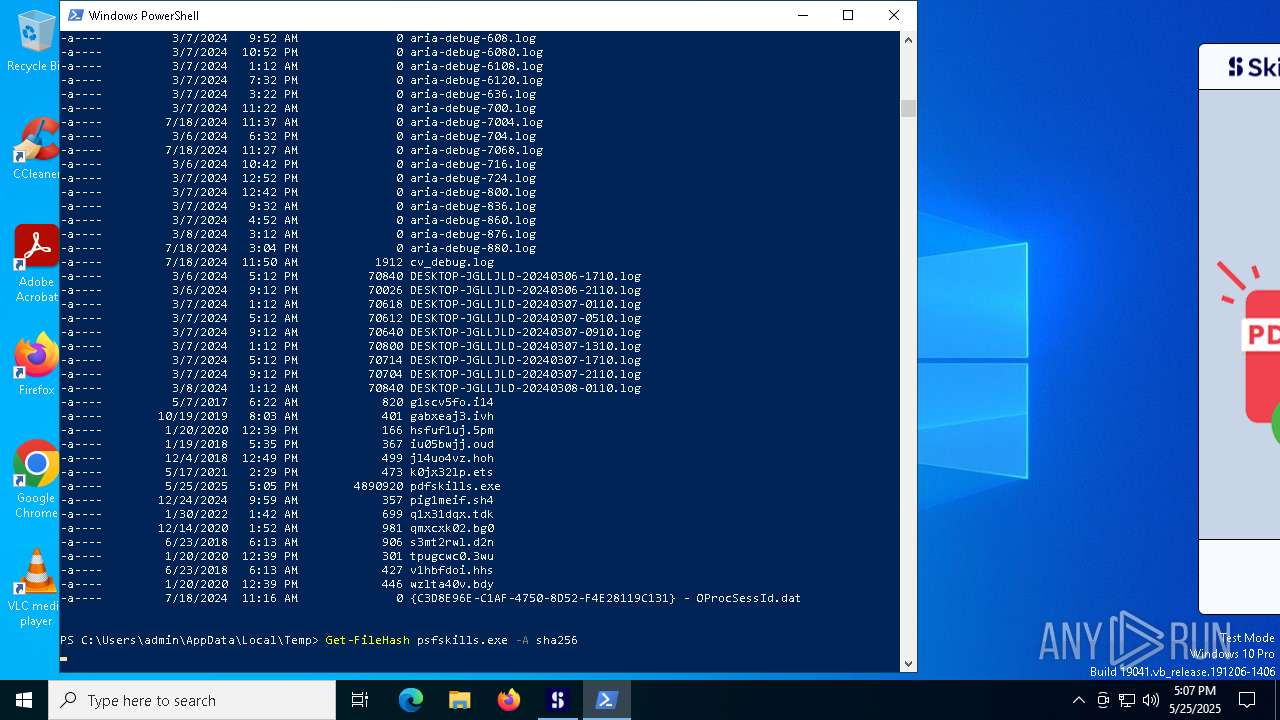The image size is (1280, 720).
Task: Click the PowerShell icon in the title bar
Action: click(x=75, y=15)
